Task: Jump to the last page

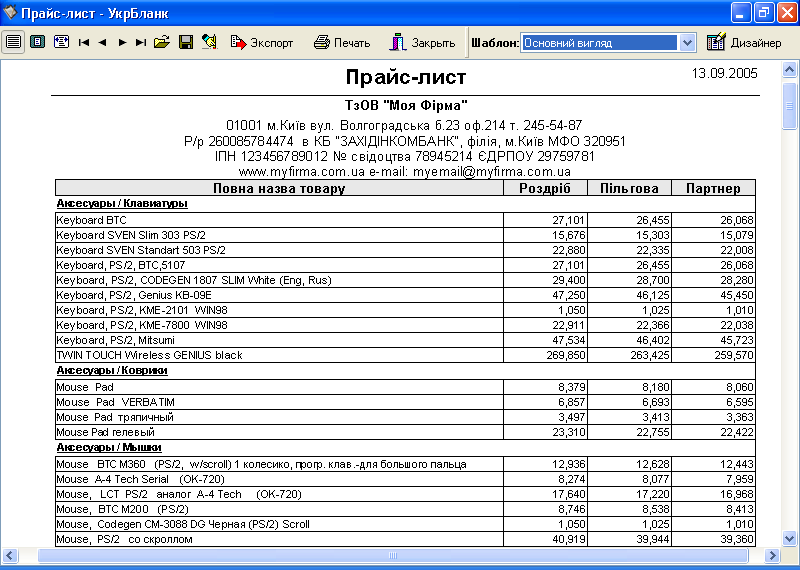Action: tap(141, 42)
